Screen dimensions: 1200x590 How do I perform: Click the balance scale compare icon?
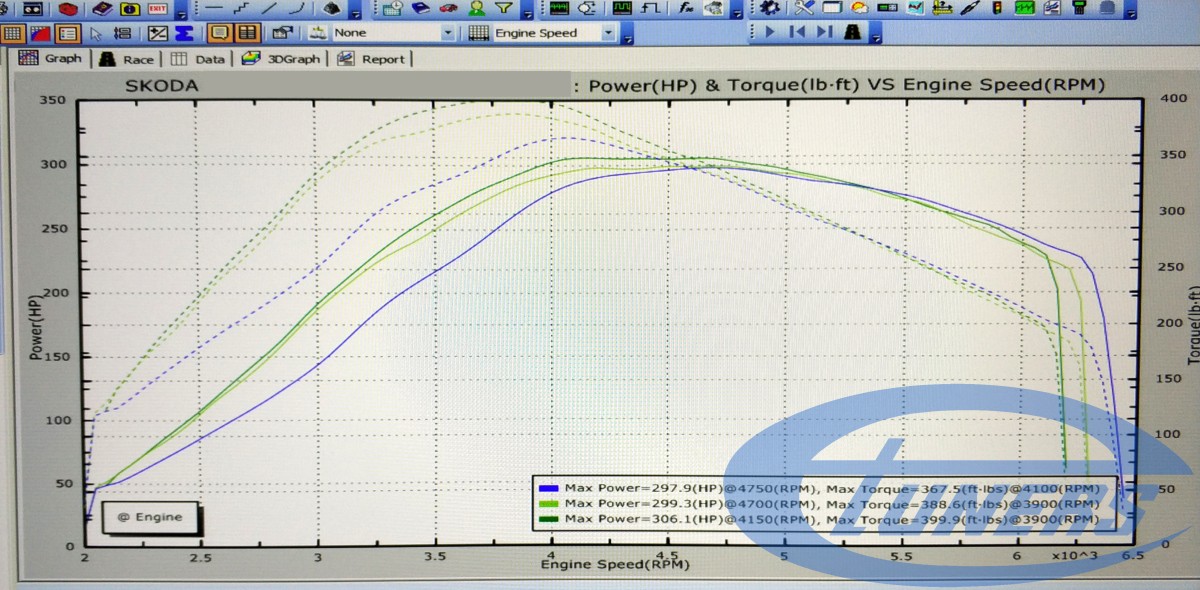(x=318, y=33)
